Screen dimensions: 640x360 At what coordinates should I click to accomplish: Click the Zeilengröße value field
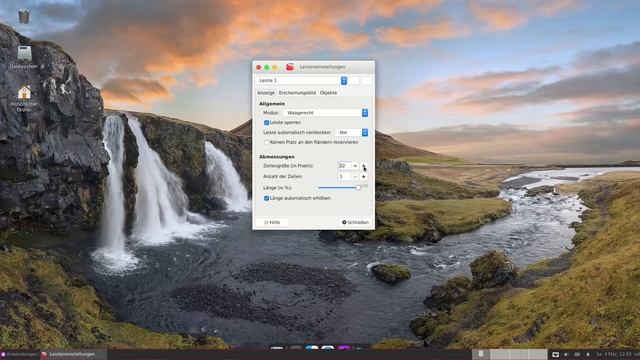(344, 166)
